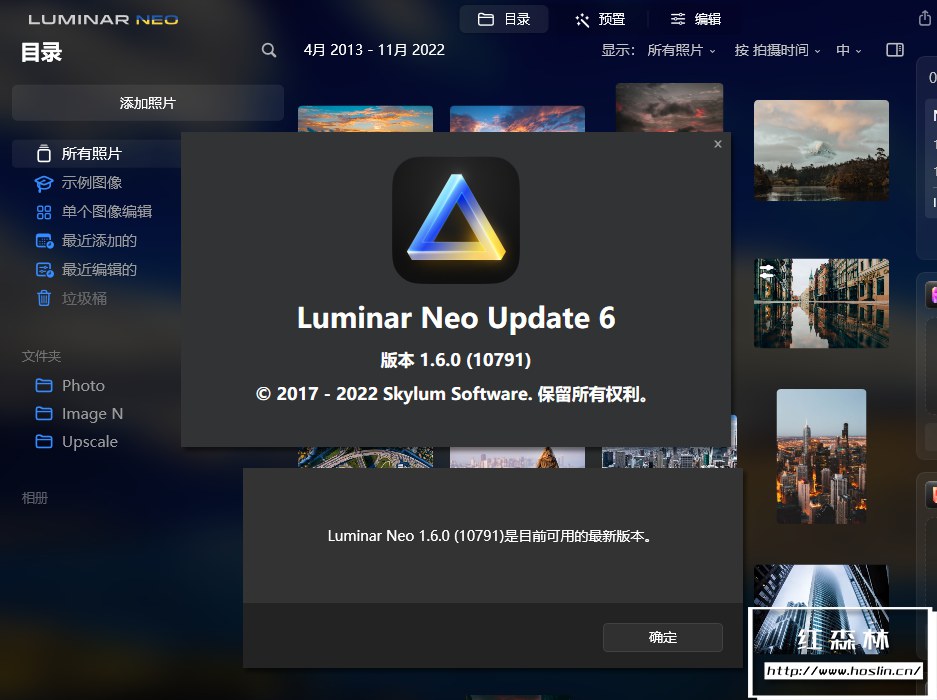Viewport: 937px width, 700px height.
Task: Select the canal street reflection photo thumbnail
Action: (x=821, y=303)
